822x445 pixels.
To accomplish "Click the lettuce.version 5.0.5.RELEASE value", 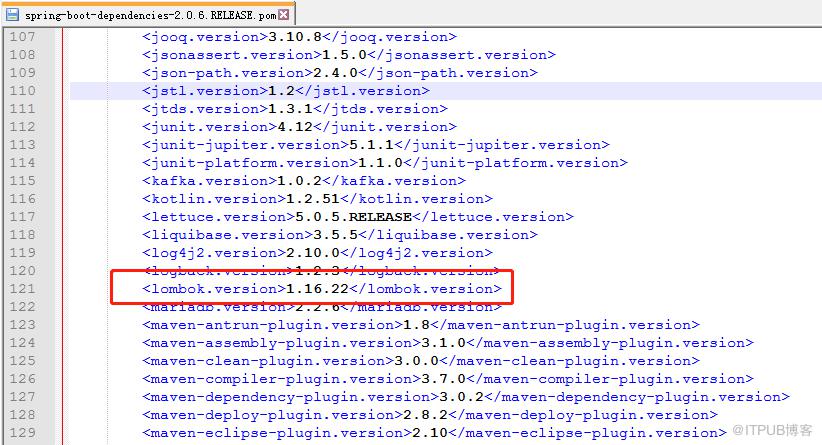I will tap(353, 217).
